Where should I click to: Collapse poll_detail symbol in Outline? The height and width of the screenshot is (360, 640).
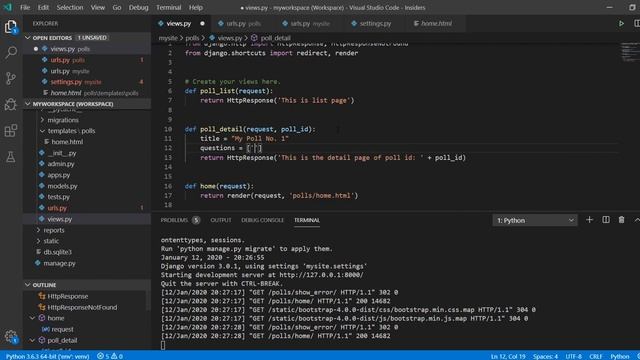click(x=32, y=340)
